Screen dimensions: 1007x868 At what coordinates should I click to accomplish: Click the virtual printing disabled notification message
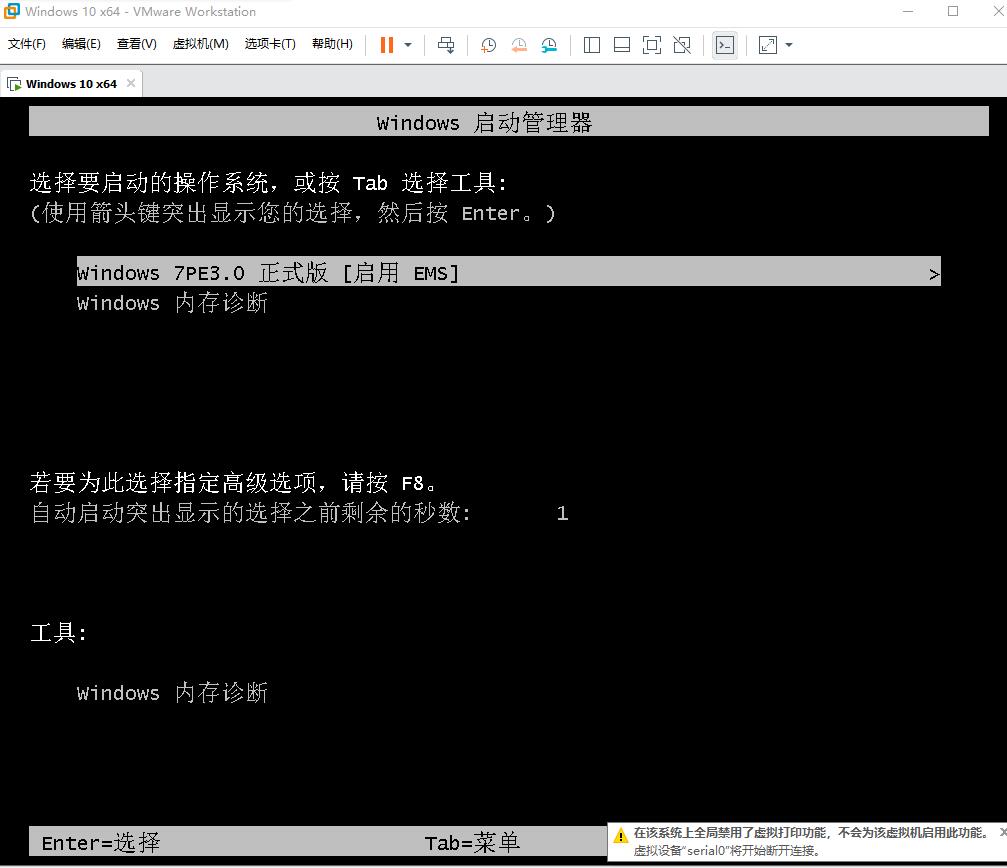tap(810, 833)
